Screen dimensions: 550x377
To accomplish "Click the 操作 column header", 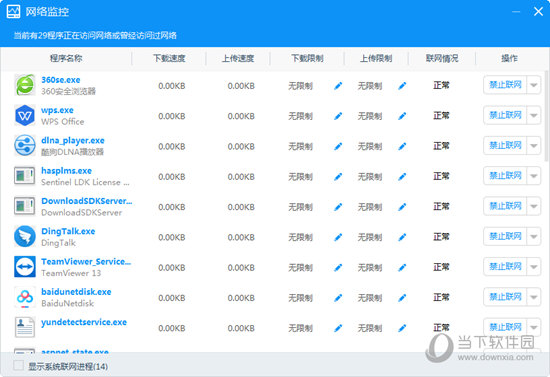I will point(509,58).
